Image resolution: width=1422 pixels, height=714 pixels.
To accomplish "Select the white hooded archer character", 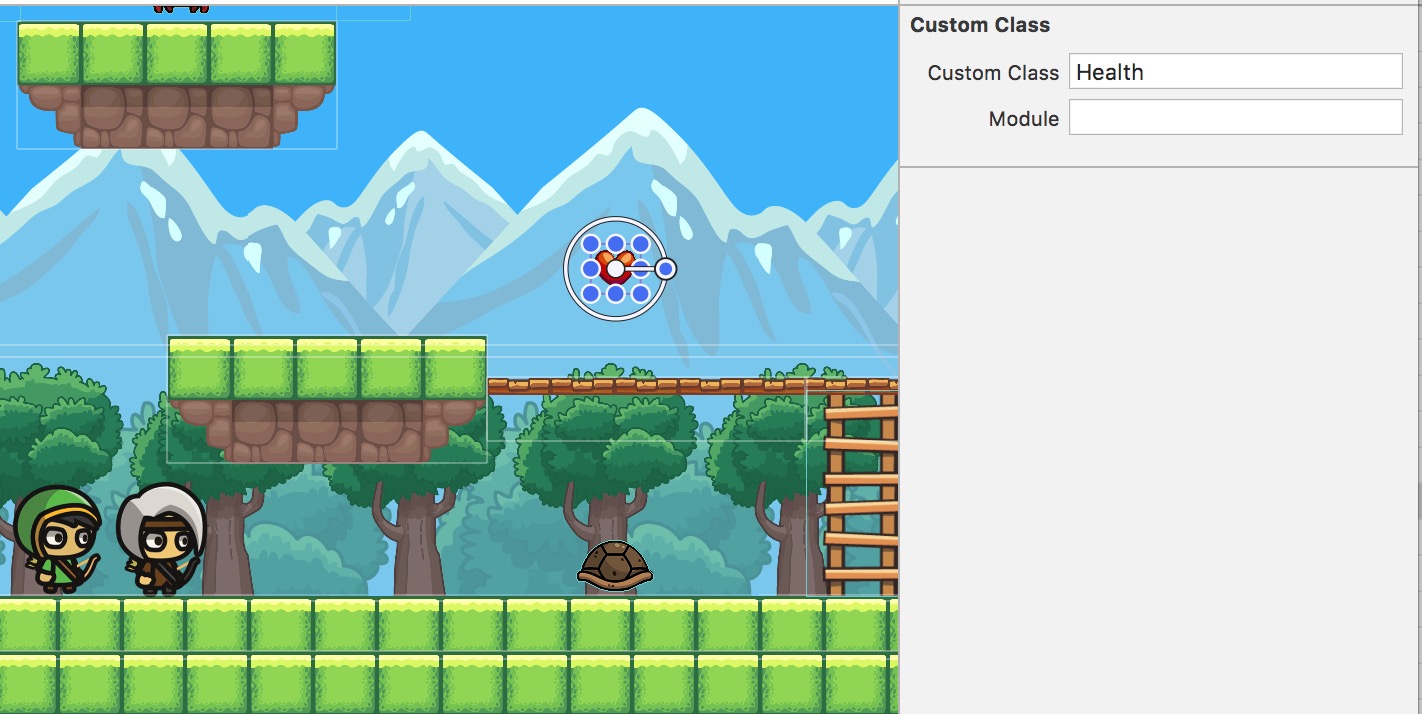I will [x=160, y=540].
